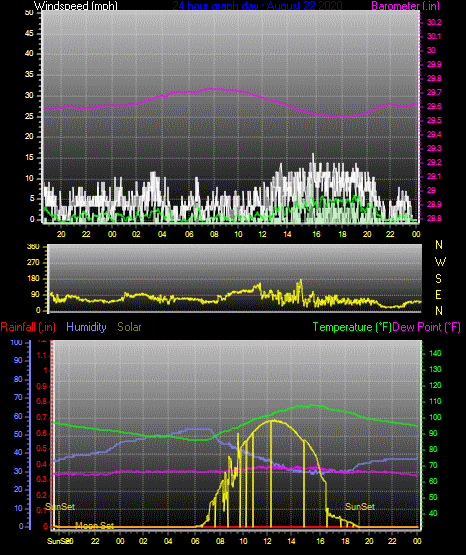Viewport: 466px width, 555px height.
Task: Click the 120 value on temperature axis
Action: [x=435, y=385]
